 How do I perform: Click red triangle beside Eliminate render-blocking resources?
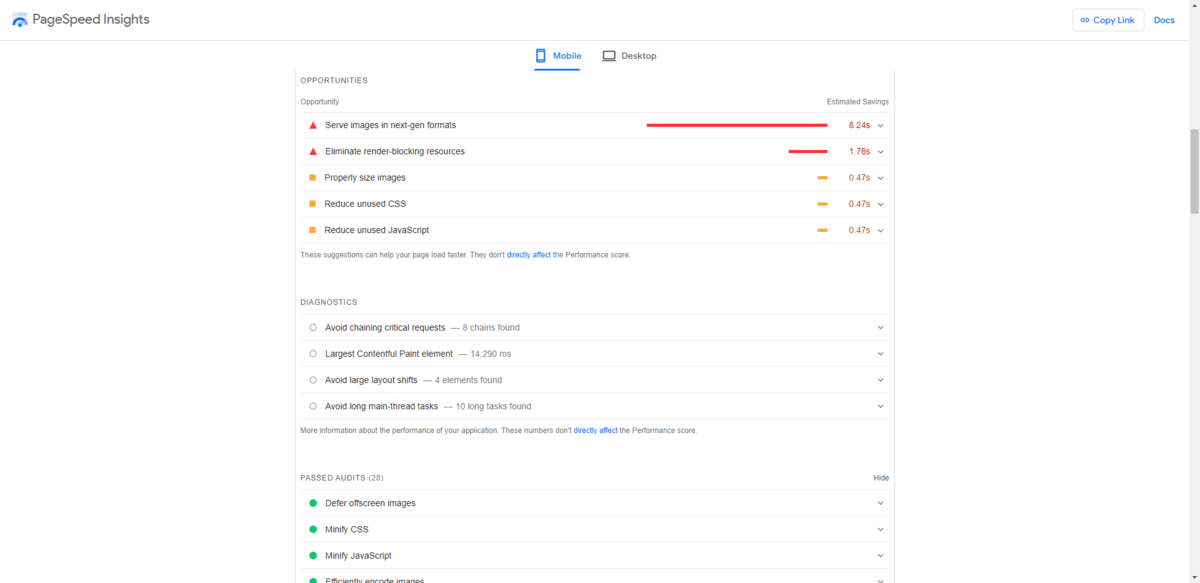pyautogui.click(x=313, y=151)
